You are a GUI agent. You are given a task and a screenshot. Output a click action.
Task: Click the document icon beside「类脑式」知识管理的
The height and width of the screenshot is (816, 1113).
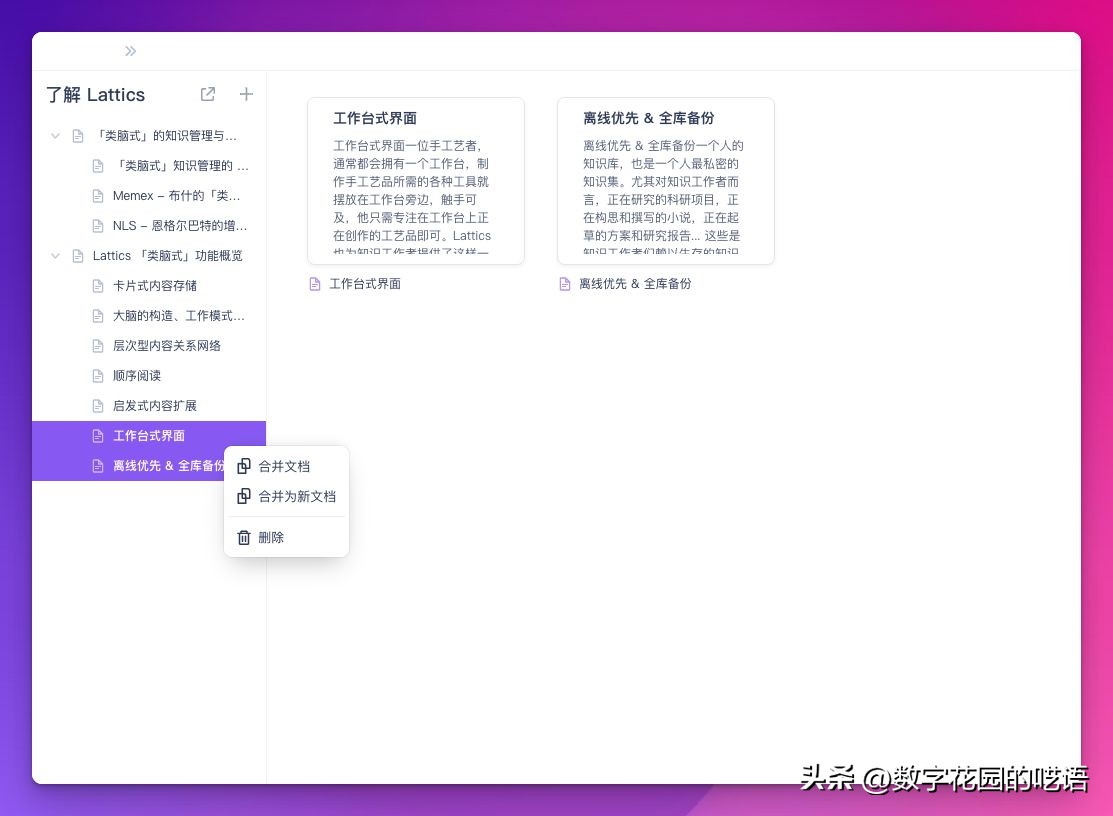click(98, 165)
